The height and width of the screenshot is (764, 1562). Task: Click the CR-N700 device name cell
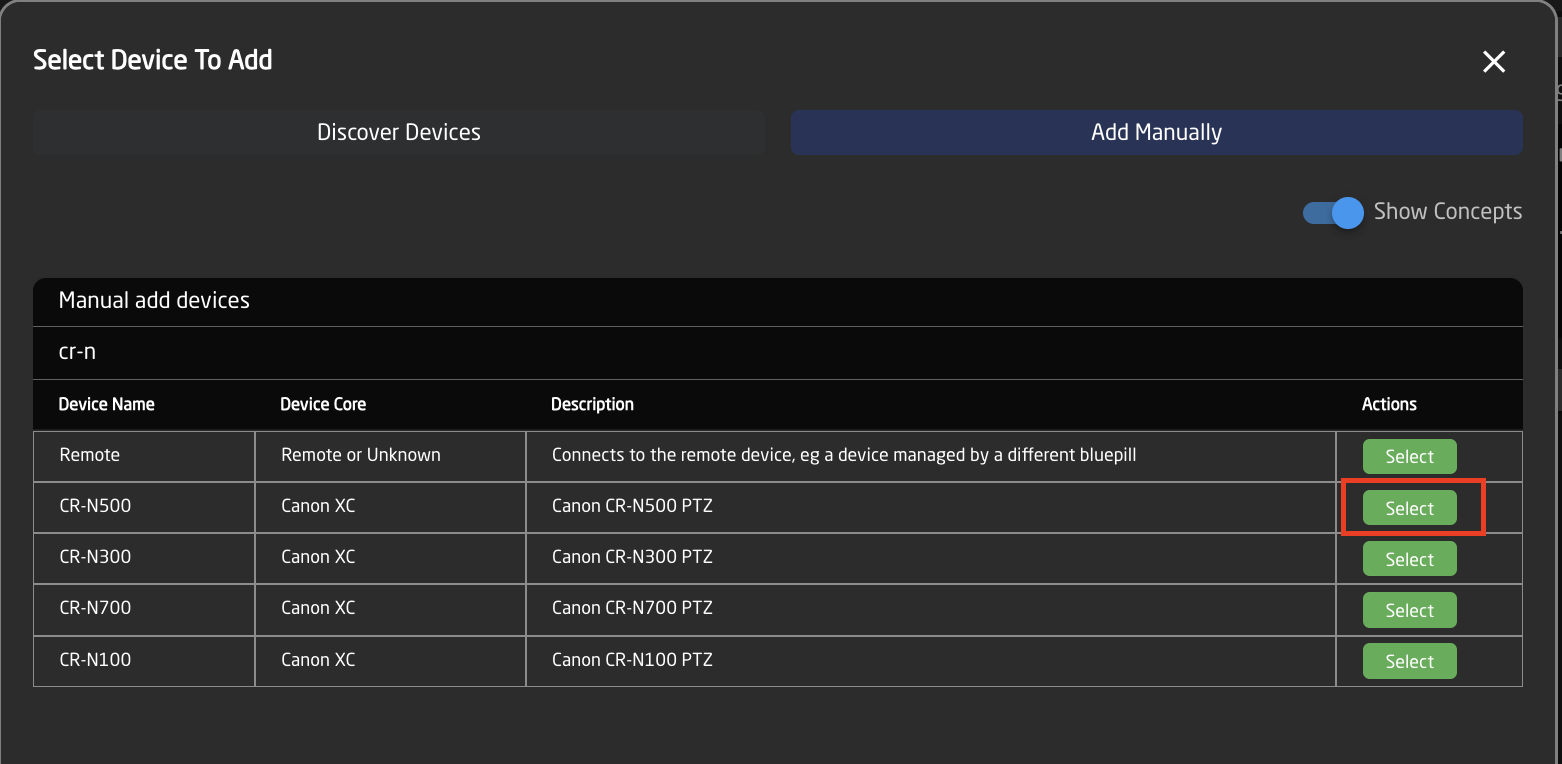(94, 609)
